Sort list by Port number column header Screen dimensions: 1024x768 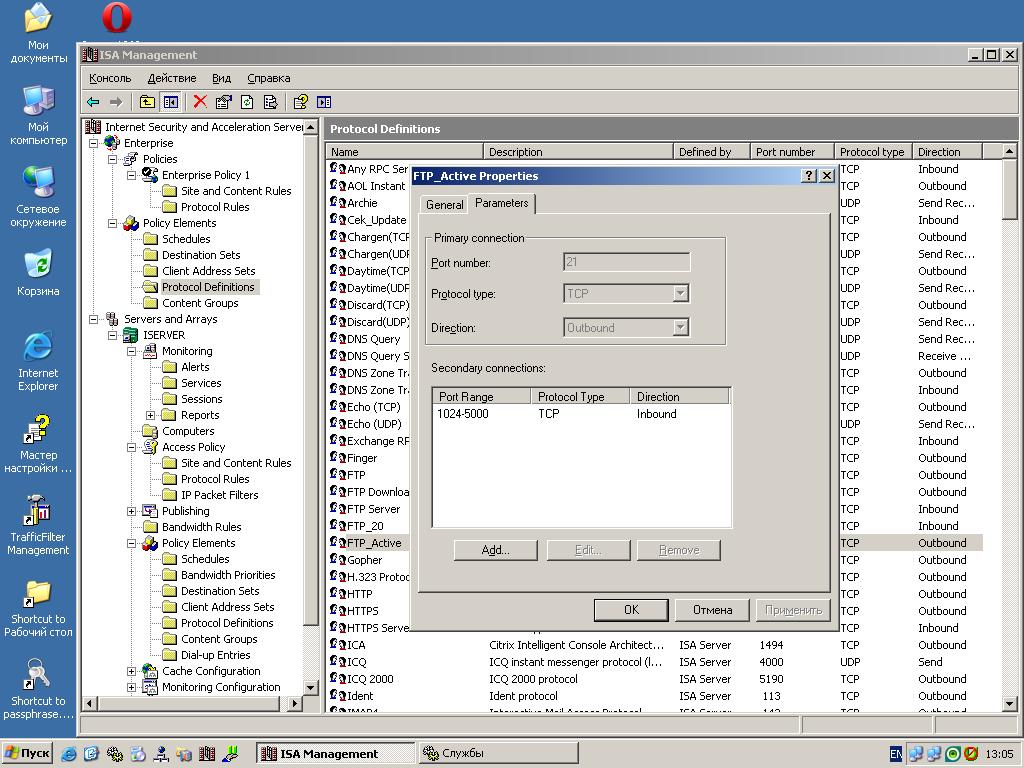792,152
